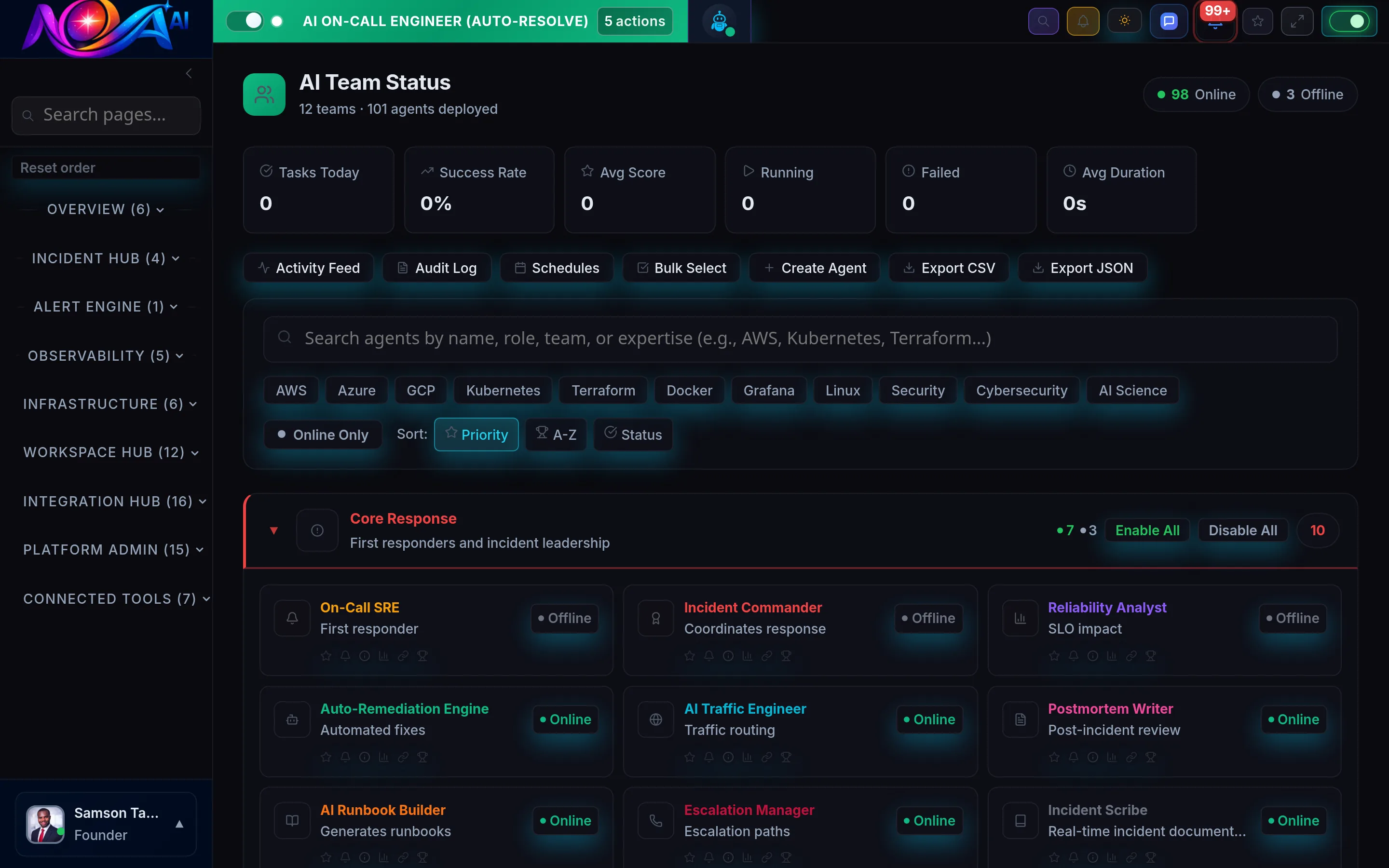Click the sun theme icon in the top bar
The height and width of the screenshot is (868, 1389).
1124,21
